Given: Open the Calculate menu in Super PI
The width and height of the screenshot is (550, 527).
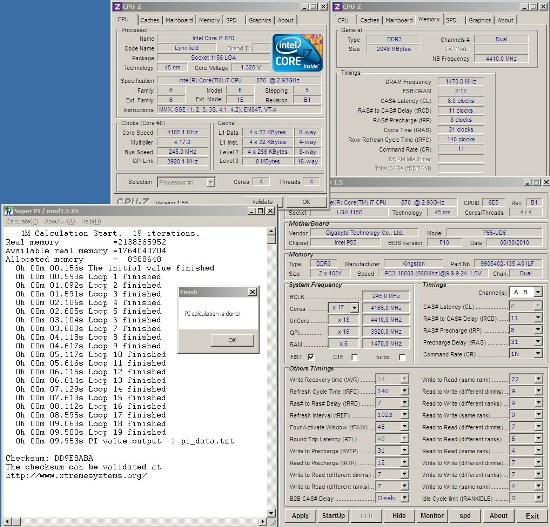Looking at the screenshot, I should click(x=22, y=221).
